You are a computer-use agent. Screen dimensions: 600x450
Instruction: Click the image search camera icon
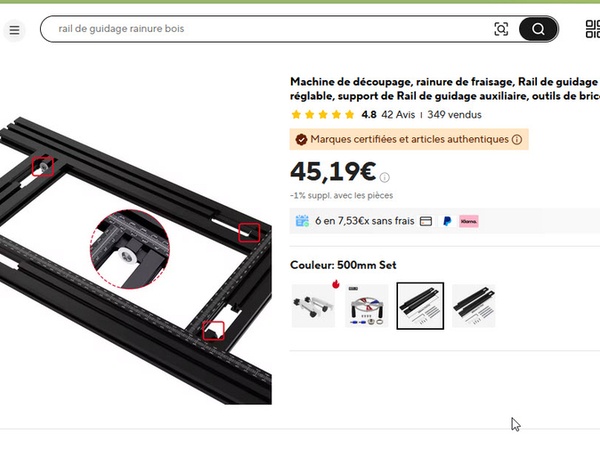tap(501, 29)
